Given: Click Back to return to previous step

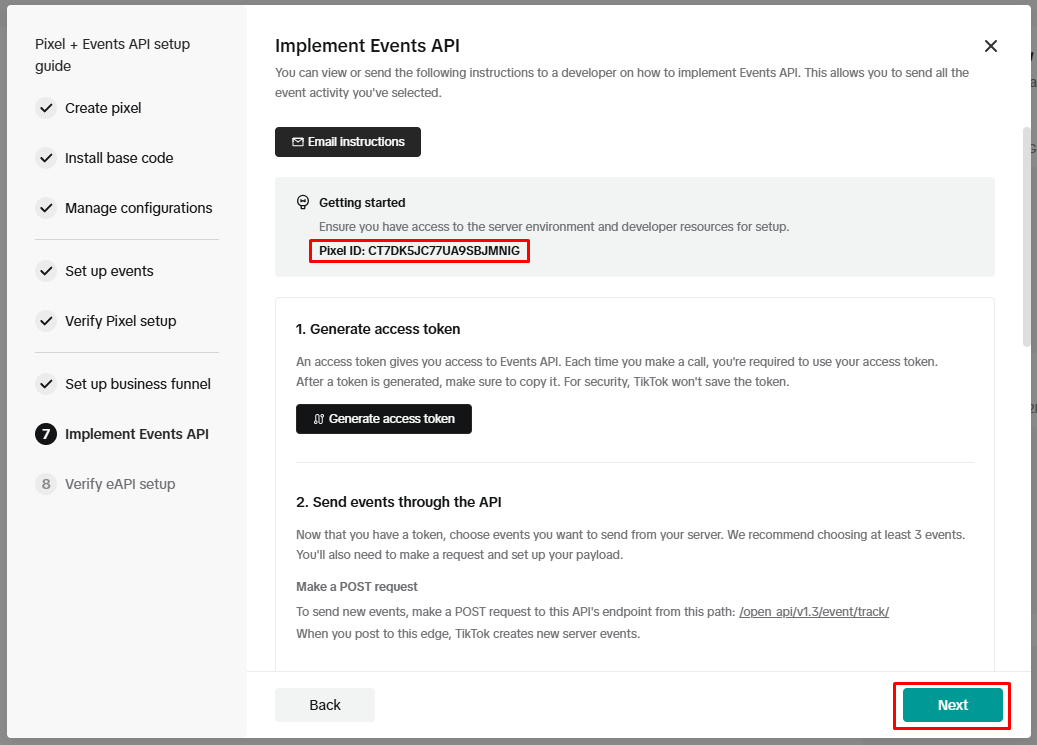Looking at the screenshot, I should (325, 705).
